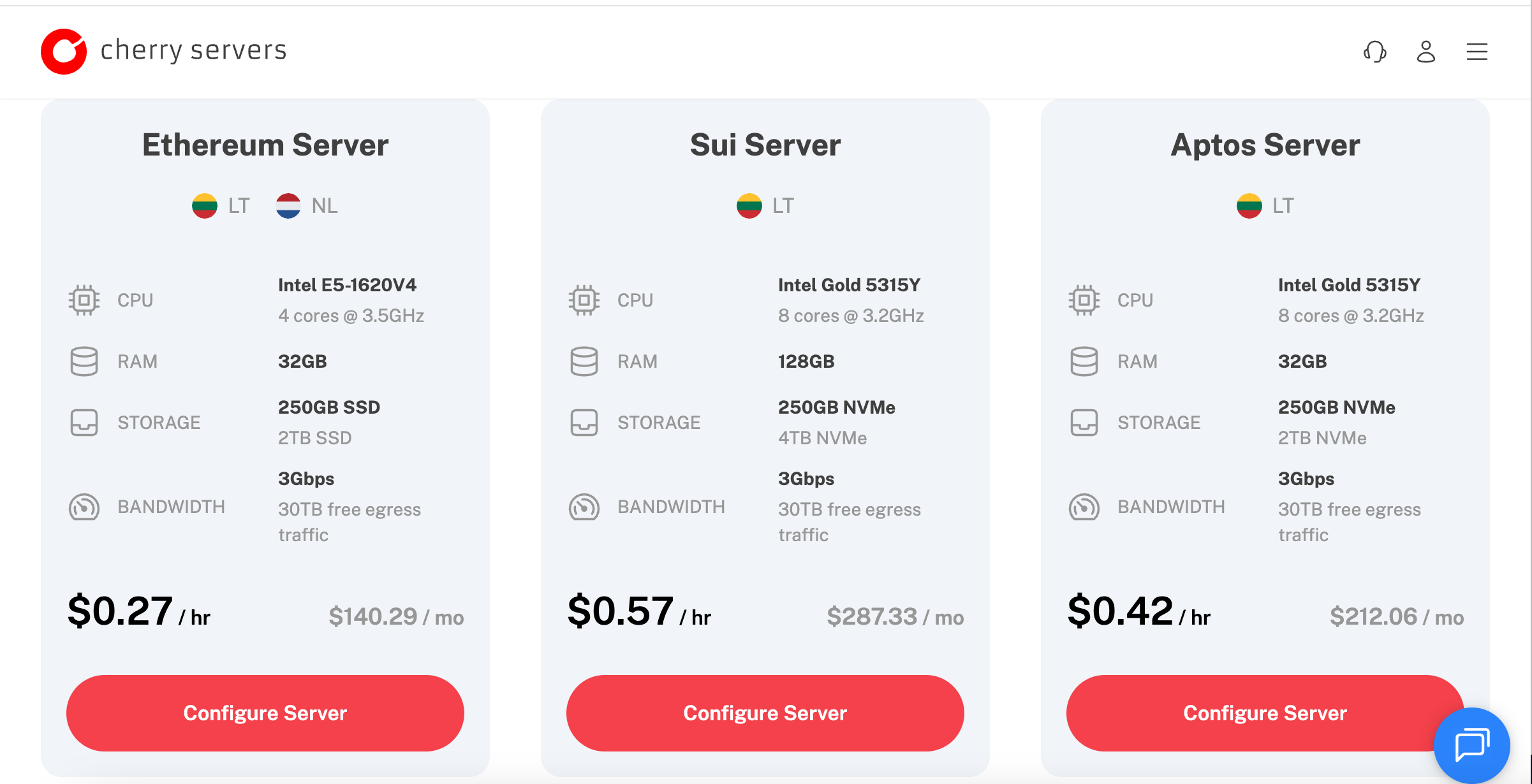Click the cherry servers brand text

tap(193, 50)
